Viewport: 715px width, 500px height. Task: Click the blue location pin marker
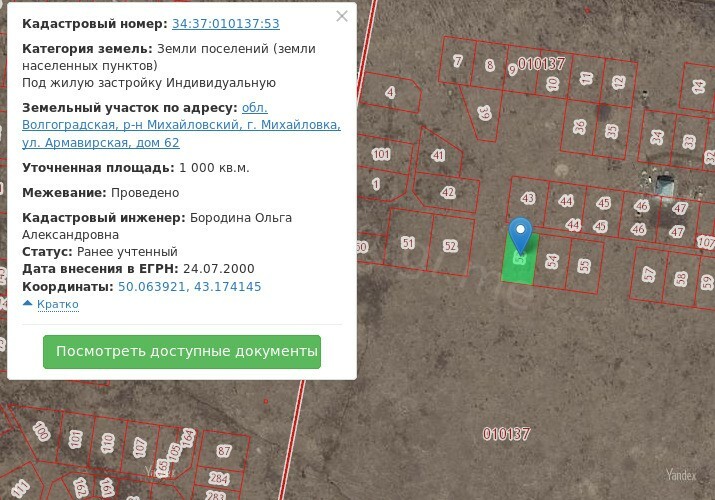(520, 234)
